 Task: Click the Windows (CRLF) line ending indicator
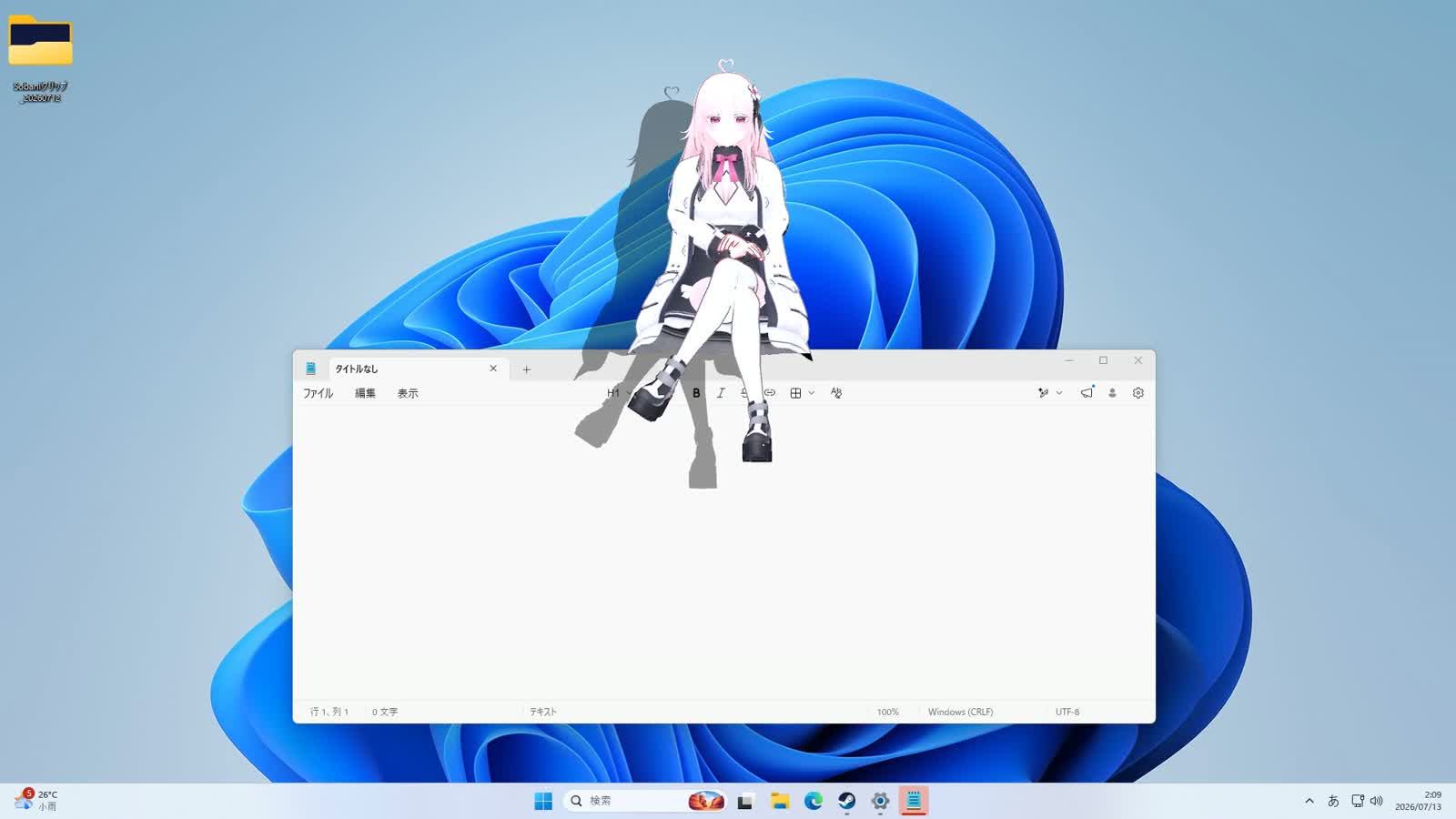coord(960,712)
